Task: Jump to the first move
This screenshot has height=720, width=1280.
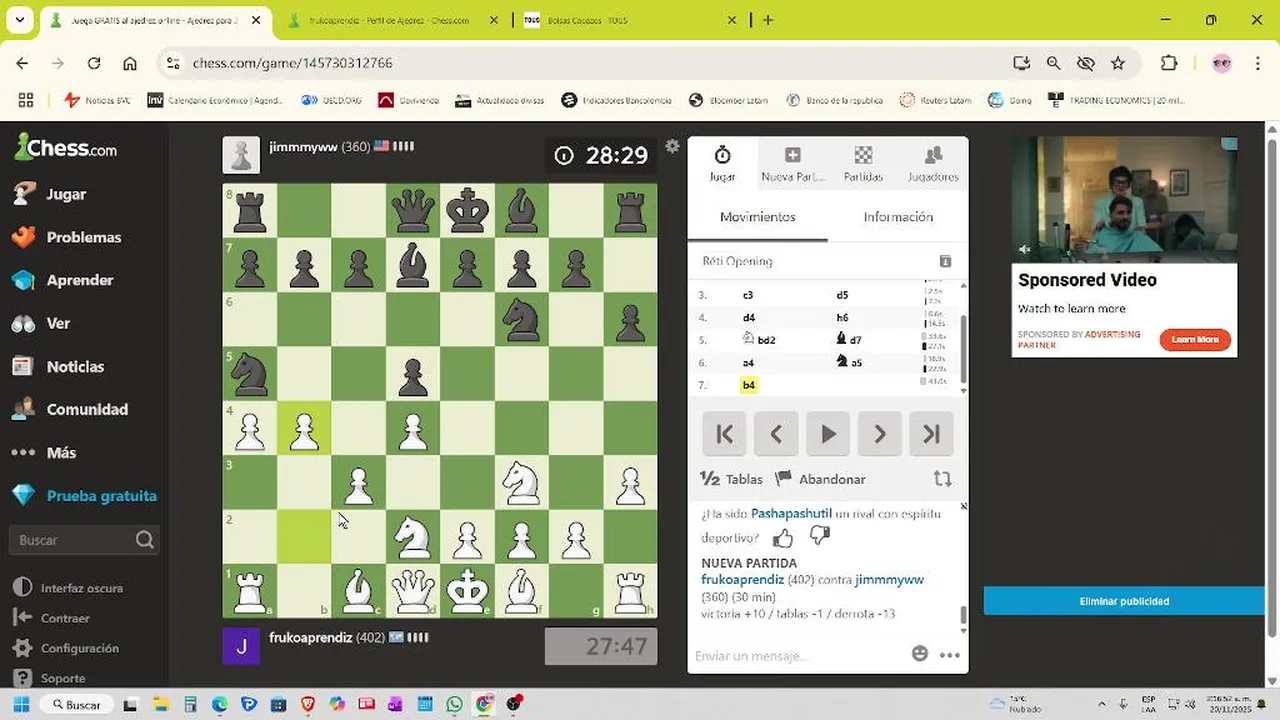Action: 724,434
